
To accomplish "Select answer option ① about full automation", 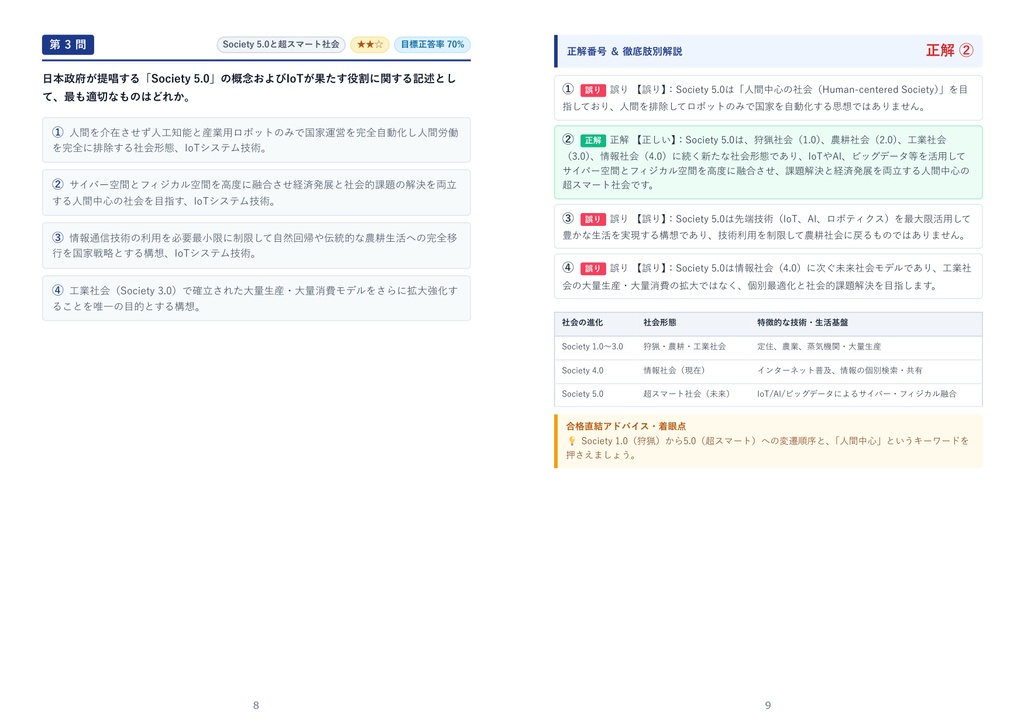I will (256, 140).
